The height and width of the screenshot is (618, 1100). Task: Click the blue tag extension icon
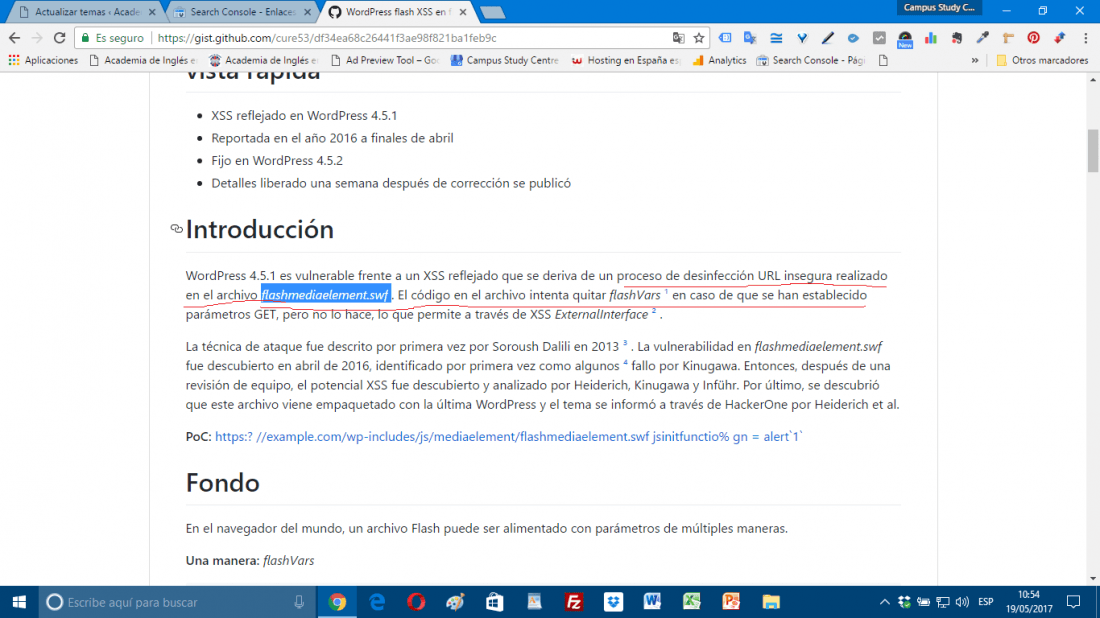(x=725, y=38)
